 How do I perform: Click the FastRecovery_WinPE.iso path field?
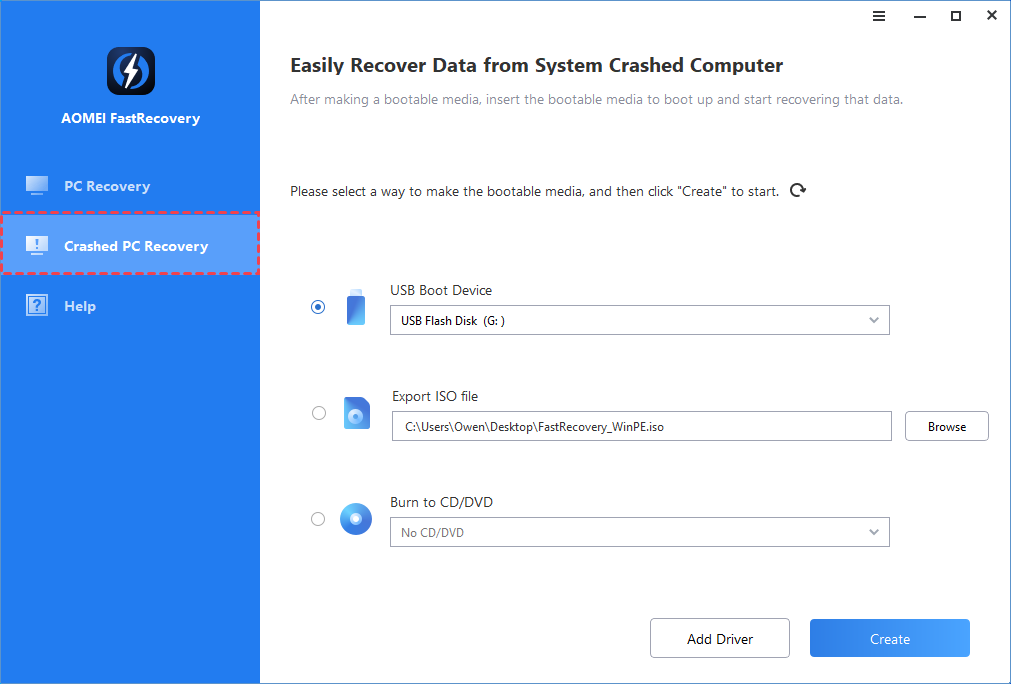[640, 425]
